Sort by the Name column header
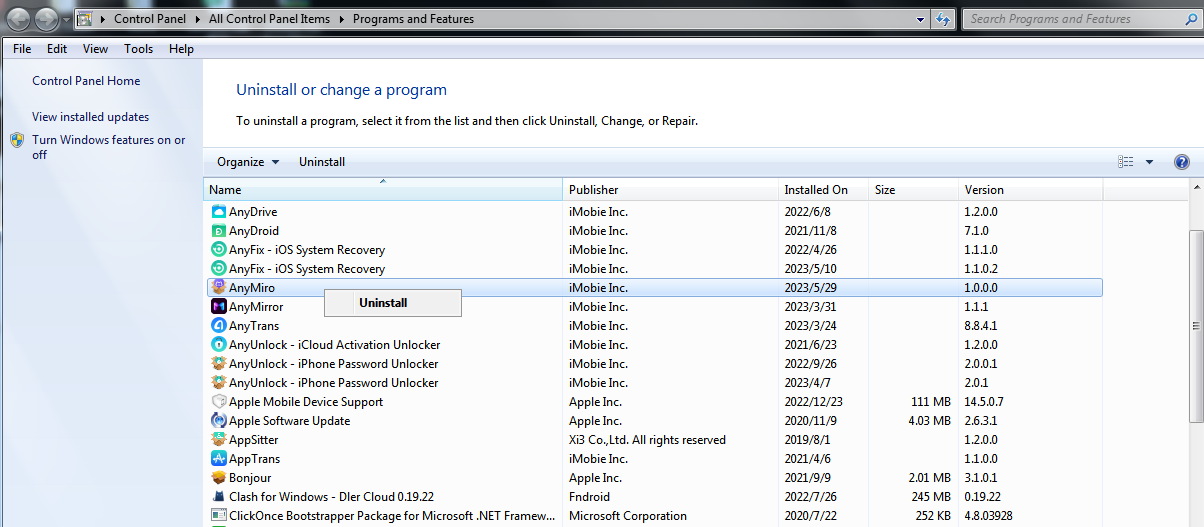The width and height of the screenshot is (1204, 527). point(383,190)
